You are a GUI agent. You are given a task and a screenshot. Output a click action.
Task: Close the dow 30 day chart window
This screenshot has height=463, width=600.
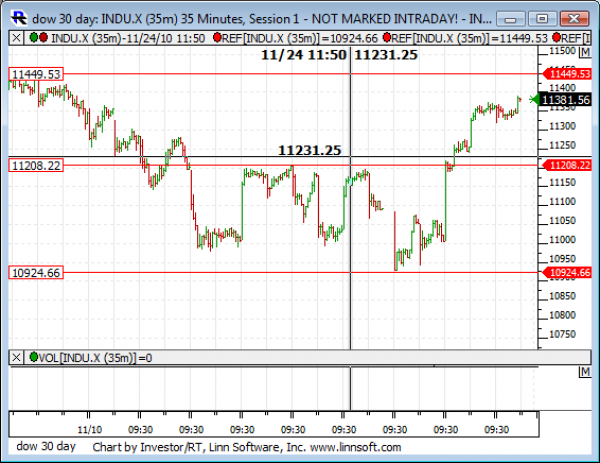point(574,18)
